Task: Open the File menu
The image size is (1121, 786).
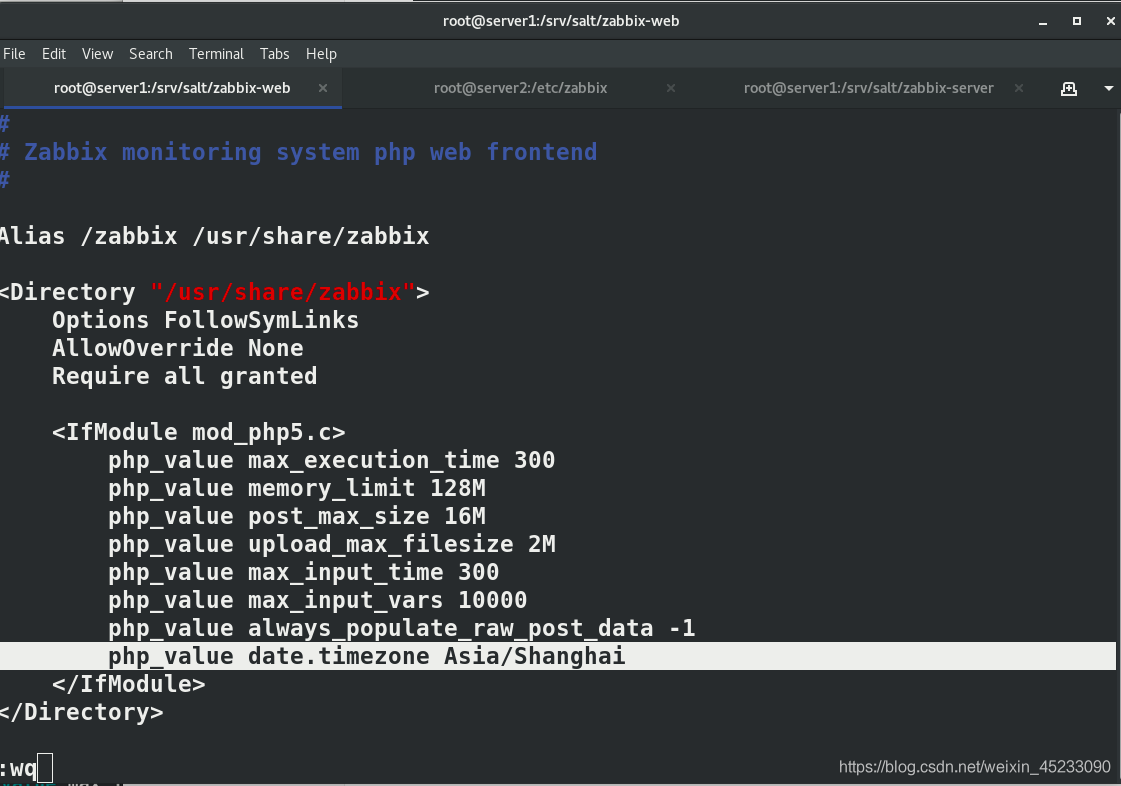Action: click(14, 54)
